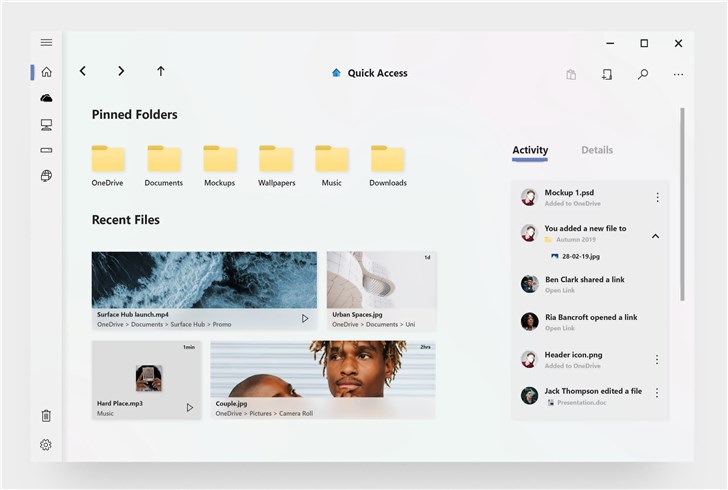The height and width of the screenshot is (490, 728).
Task: Open options for Header icon.png activity
Action: [x=657, y=359]
